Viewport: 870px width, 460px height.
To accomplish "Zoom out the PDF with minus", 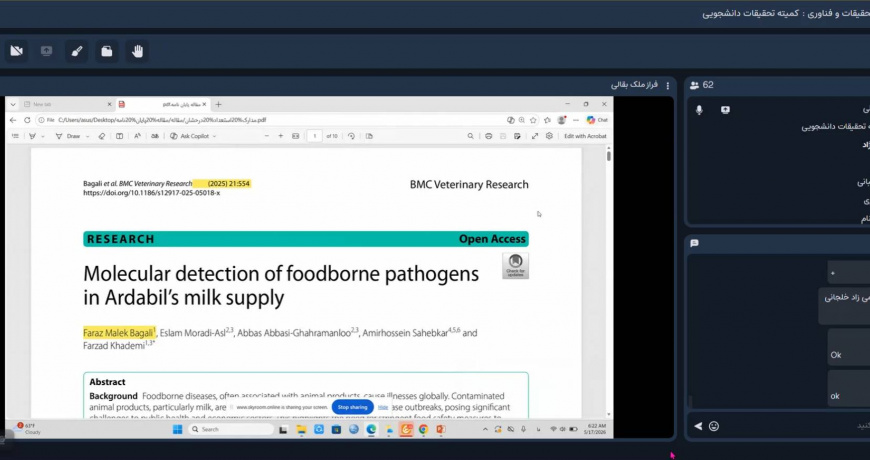I will 266,136.
